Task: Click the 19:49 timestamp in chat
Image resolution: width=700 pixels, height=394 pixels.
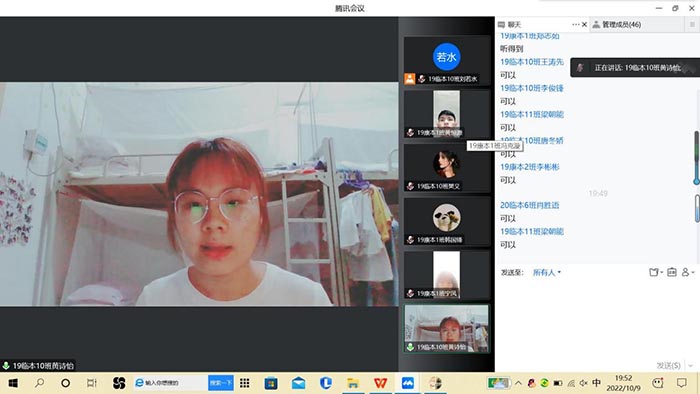Action: pyautogui.click(x=598, y=193)
